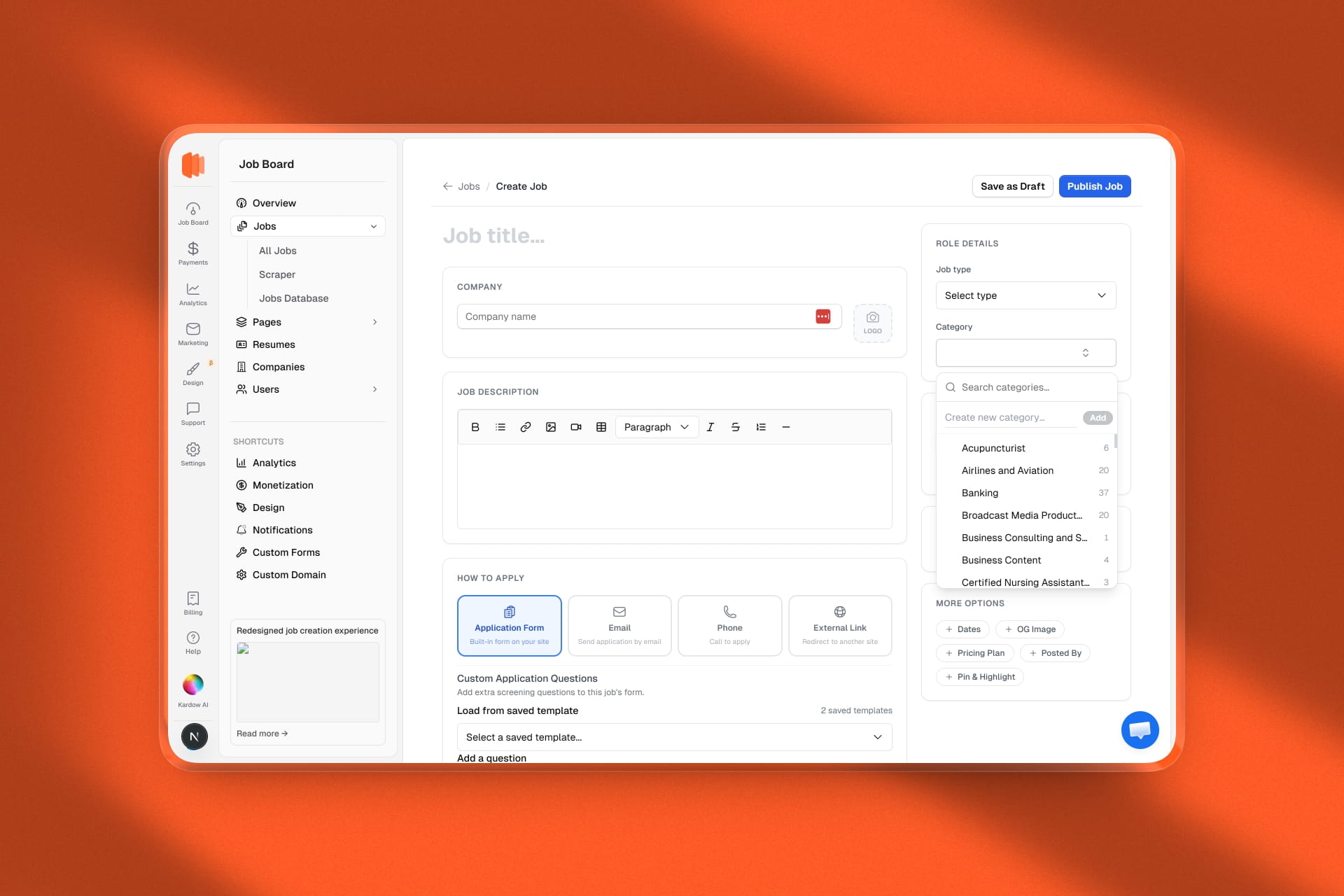The width and height of the screenshot is (1344, 896).
Task: Click the insert link icon
Action: coord(526,427)
